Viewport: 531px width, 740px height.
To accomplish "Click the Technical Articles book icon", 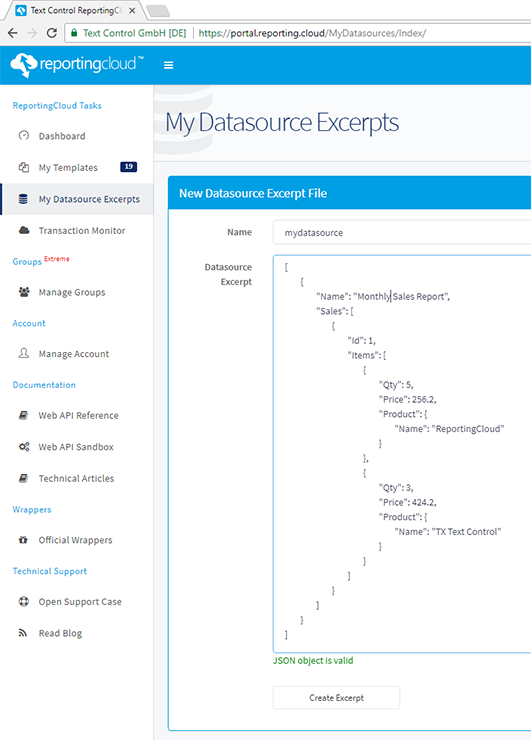I will point(23,478).
